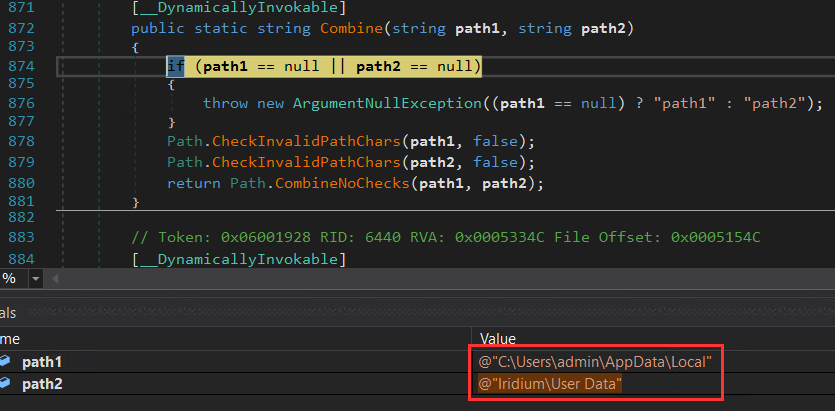The width and height of the screenshot is (835, 411).
Task: Click the path2 variable icon in Locals
Action: tap(5, 384)
